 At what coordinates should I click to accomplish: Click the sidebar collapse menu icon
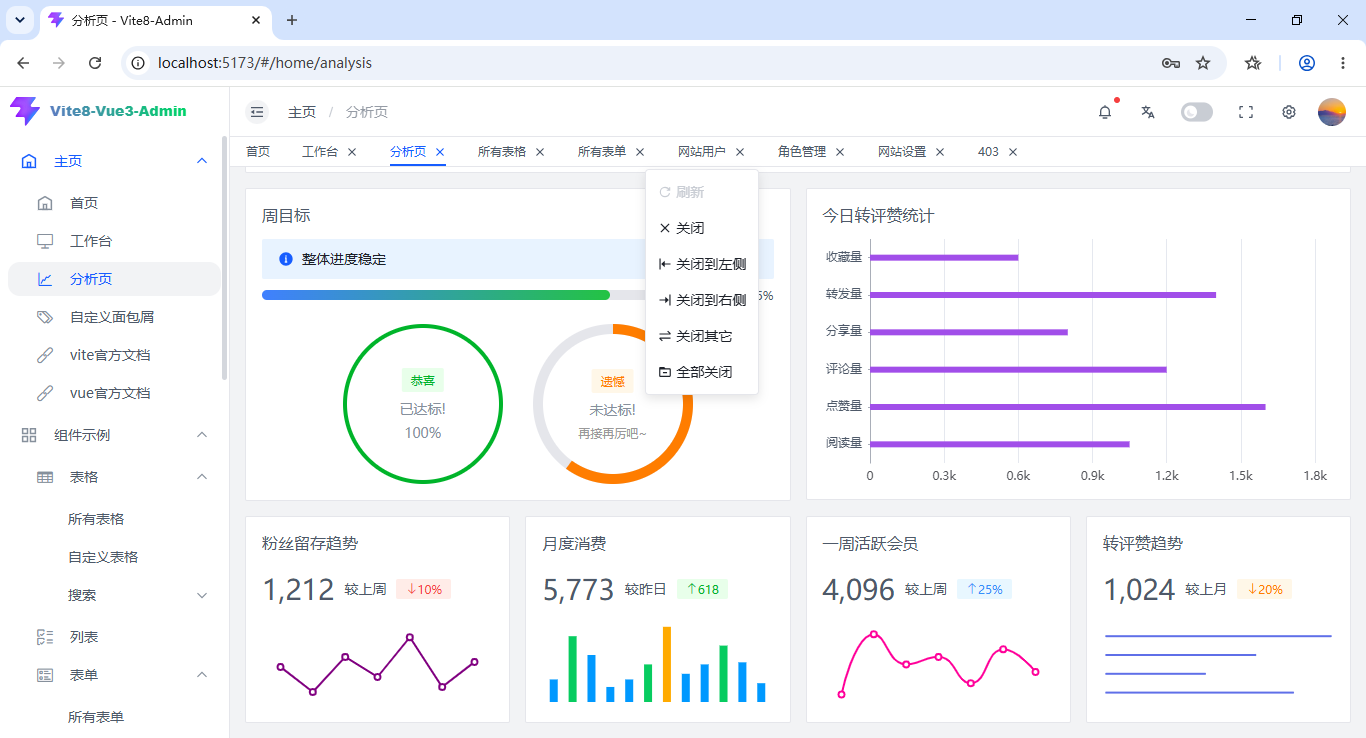pyautogui.click(x=257, y=112)
